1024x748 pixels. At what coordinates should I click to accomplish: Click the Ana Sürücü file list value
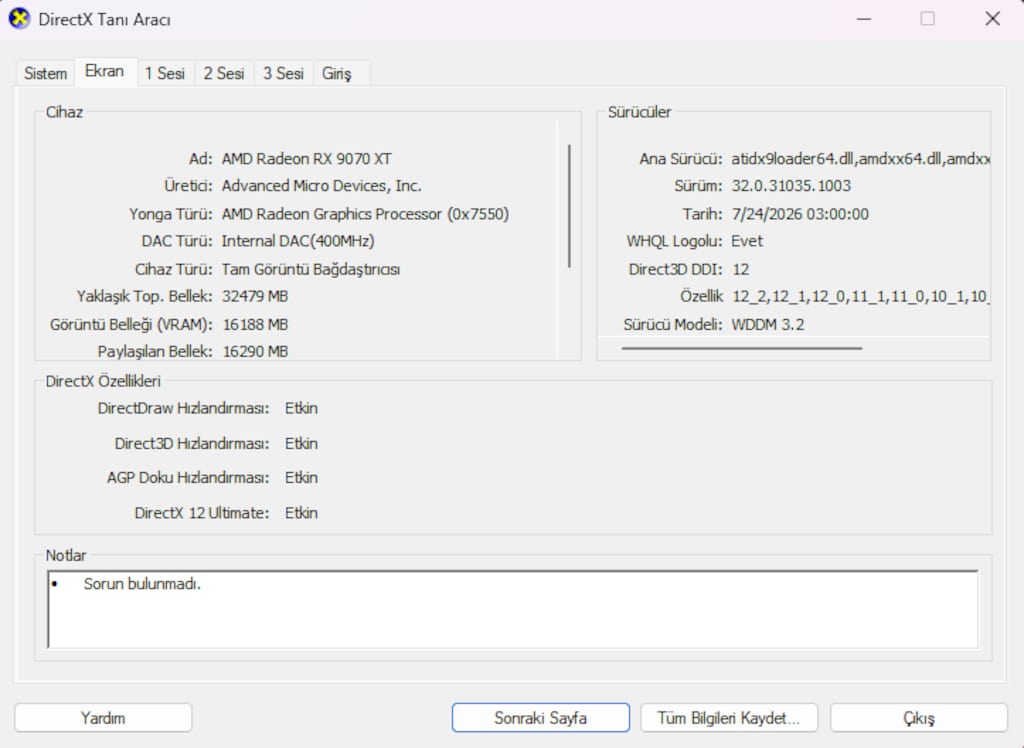pyautogui.click(x=861, y=159)
